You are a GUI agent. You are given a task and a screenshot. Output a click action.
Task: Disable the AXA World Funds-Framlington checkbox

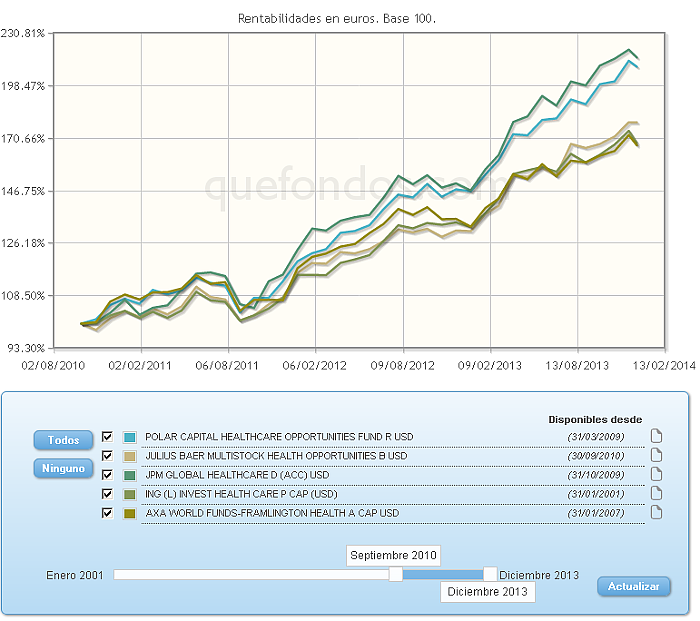107,513
